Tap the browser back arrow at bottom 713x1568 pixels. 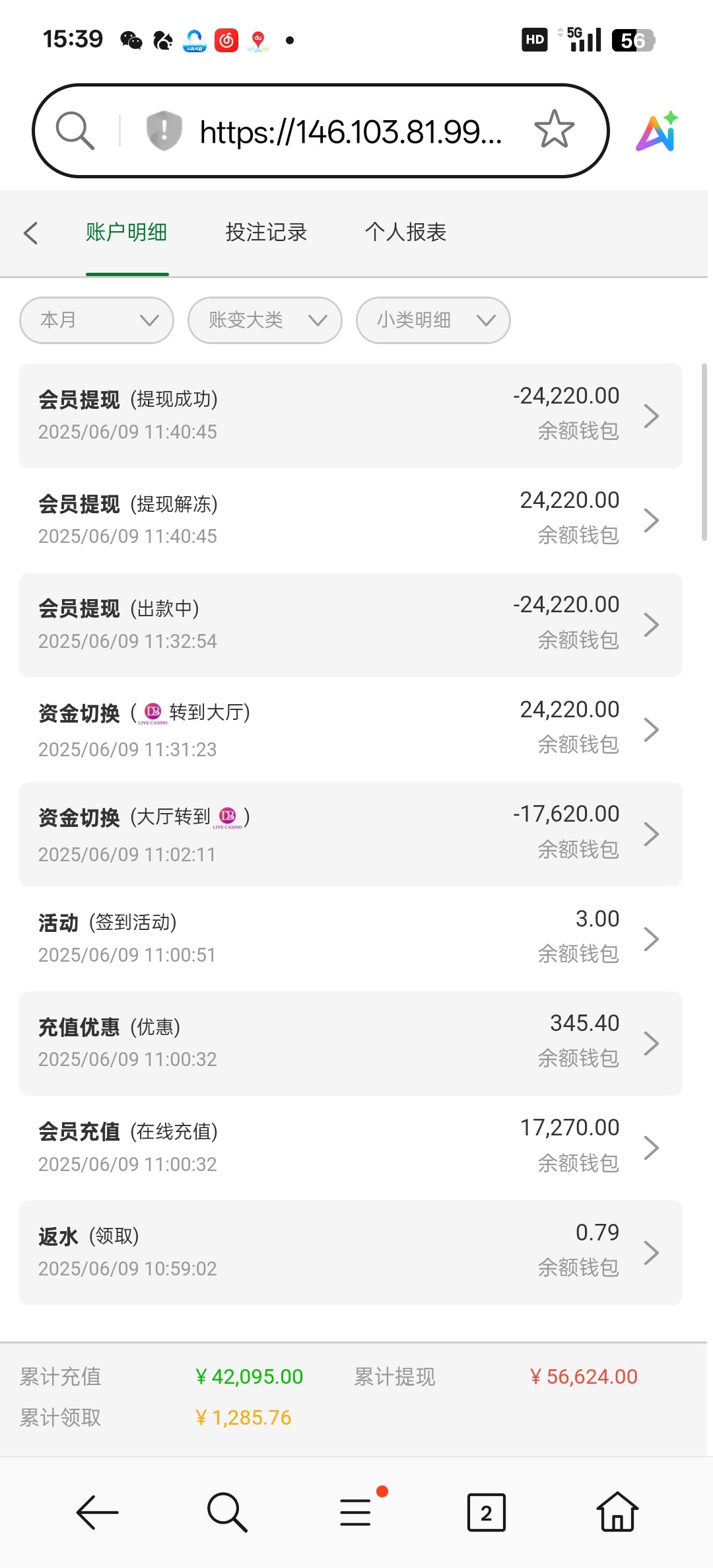[97, 1512]
